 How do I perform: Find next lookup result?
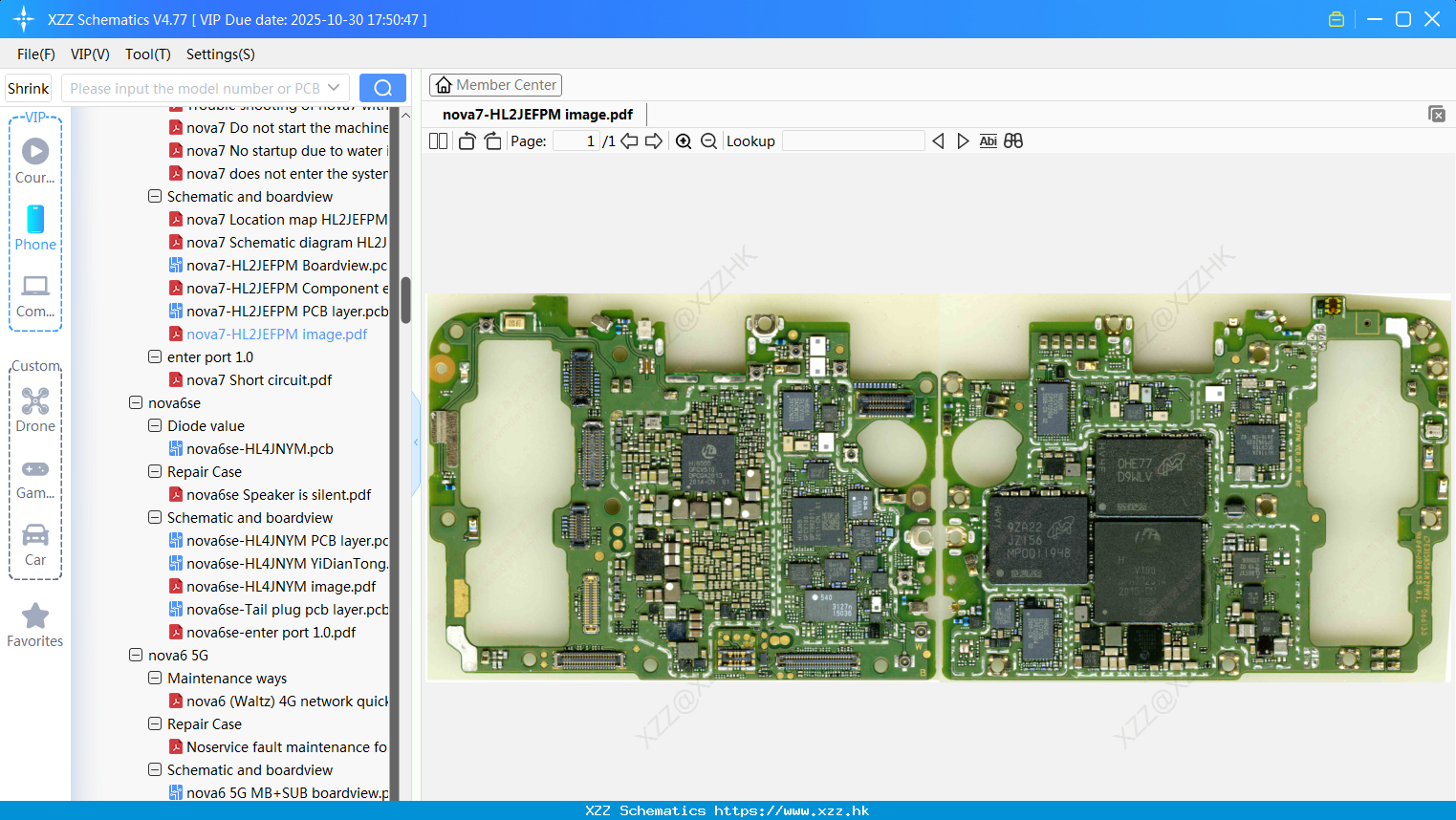(963, 141)
